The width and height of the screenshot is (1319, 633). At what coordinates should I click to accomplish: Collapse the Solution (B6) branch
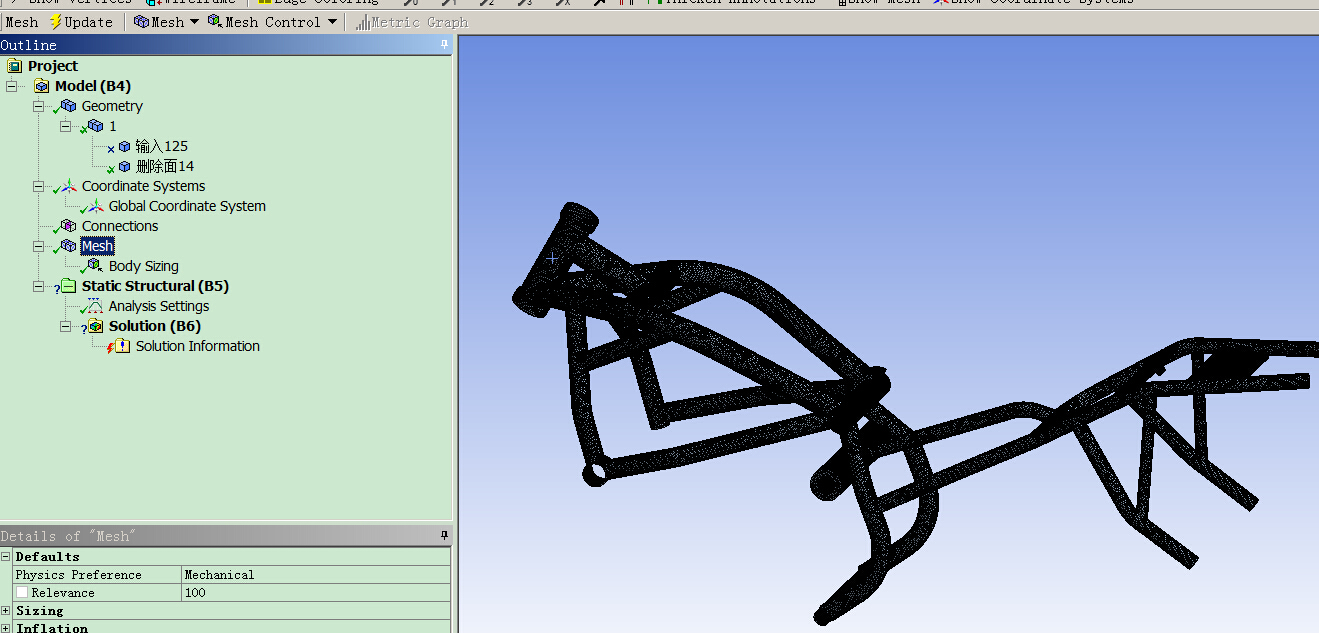(65, 326)
